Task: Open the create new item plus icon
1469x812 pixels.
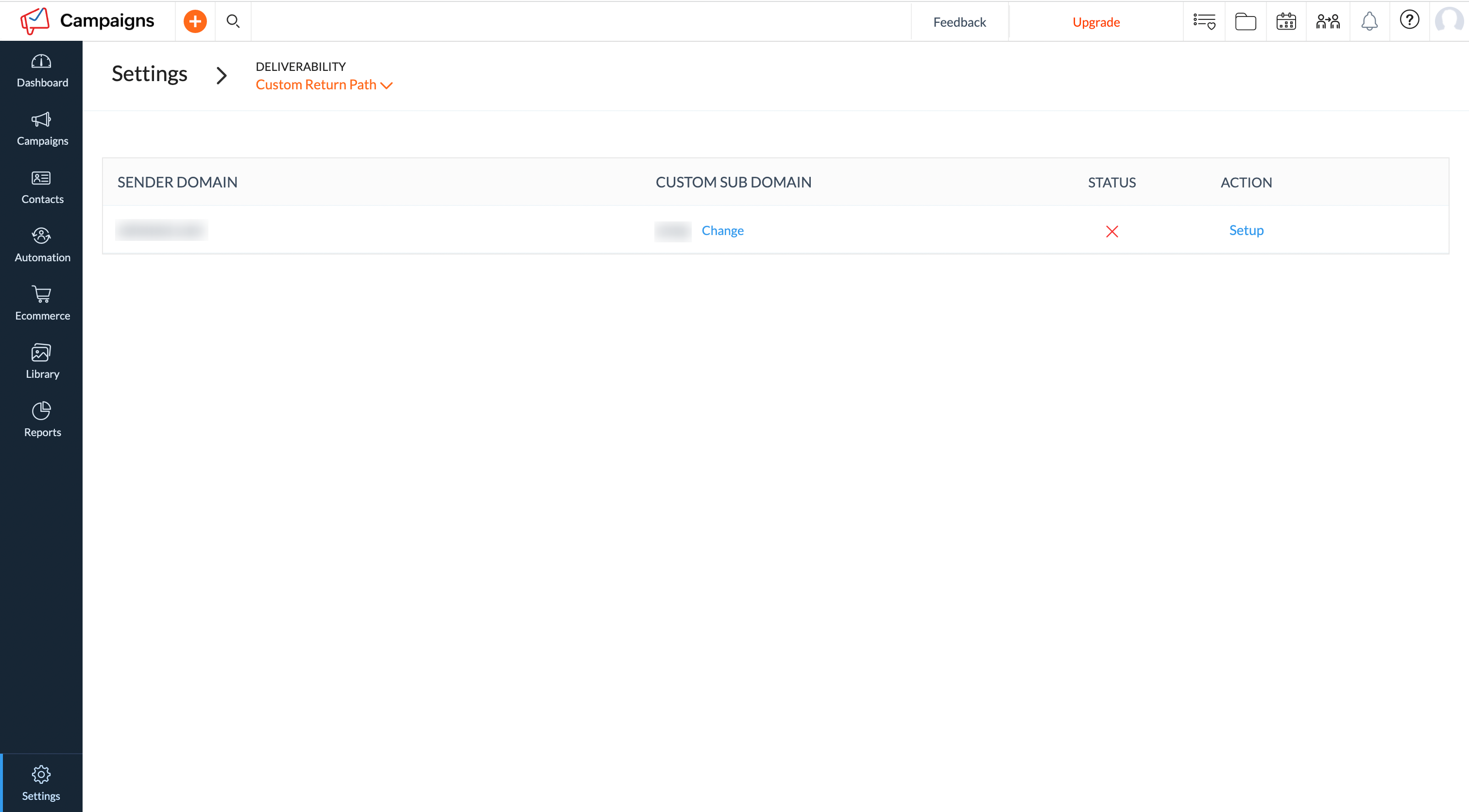Action: tap(194, 21)
